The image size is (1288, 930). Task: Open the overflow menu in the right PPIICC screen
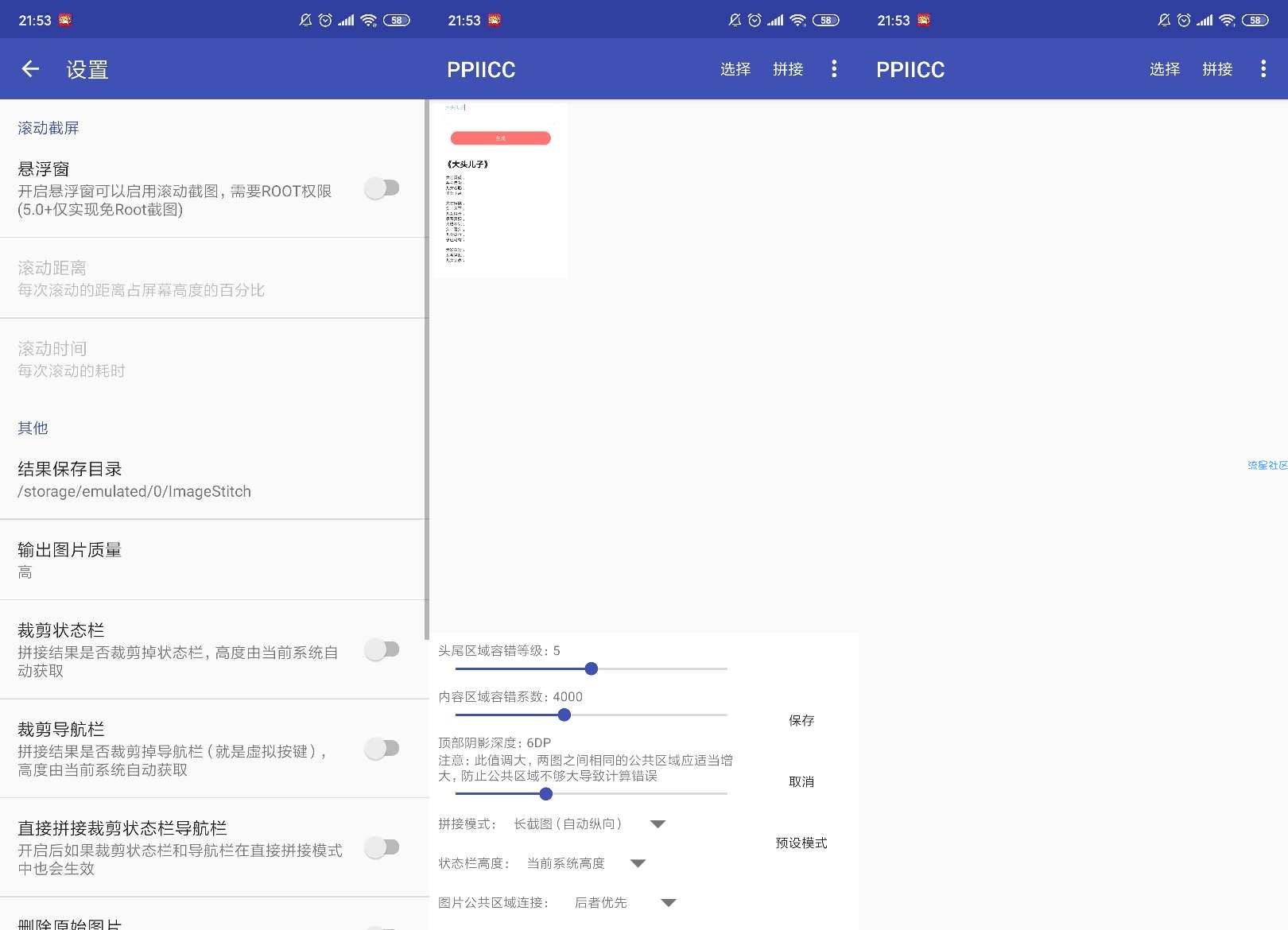click(x=1263, y=69)
